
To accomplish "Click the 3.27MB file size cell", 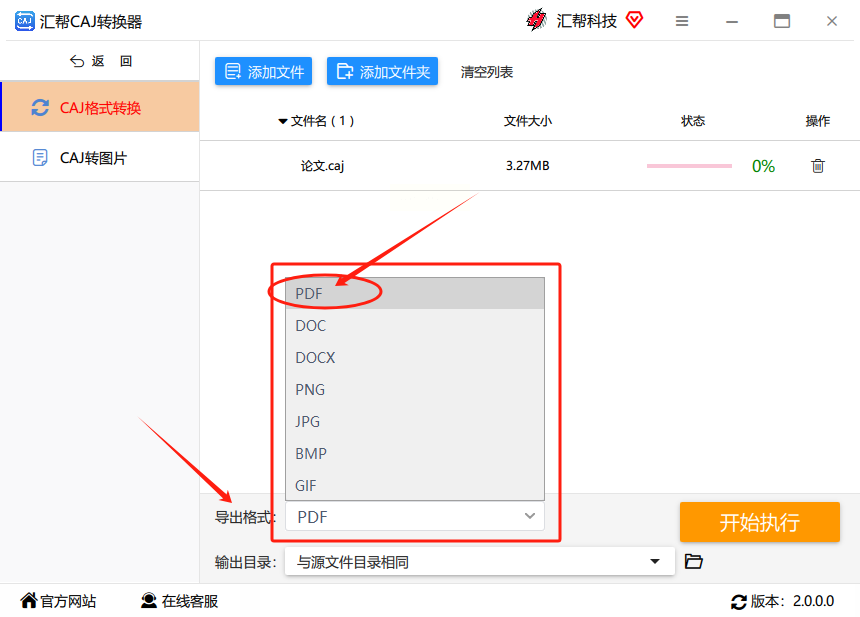I will [x=528, y=166].
